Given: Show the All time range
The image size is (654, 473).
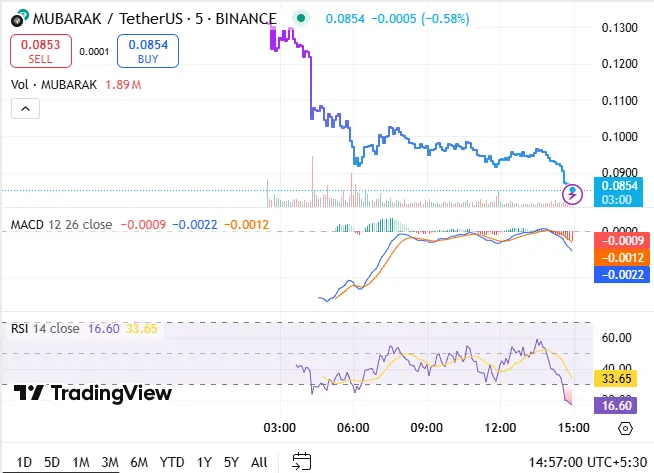Looking at the screenshot, I should (x=259, y=461).
